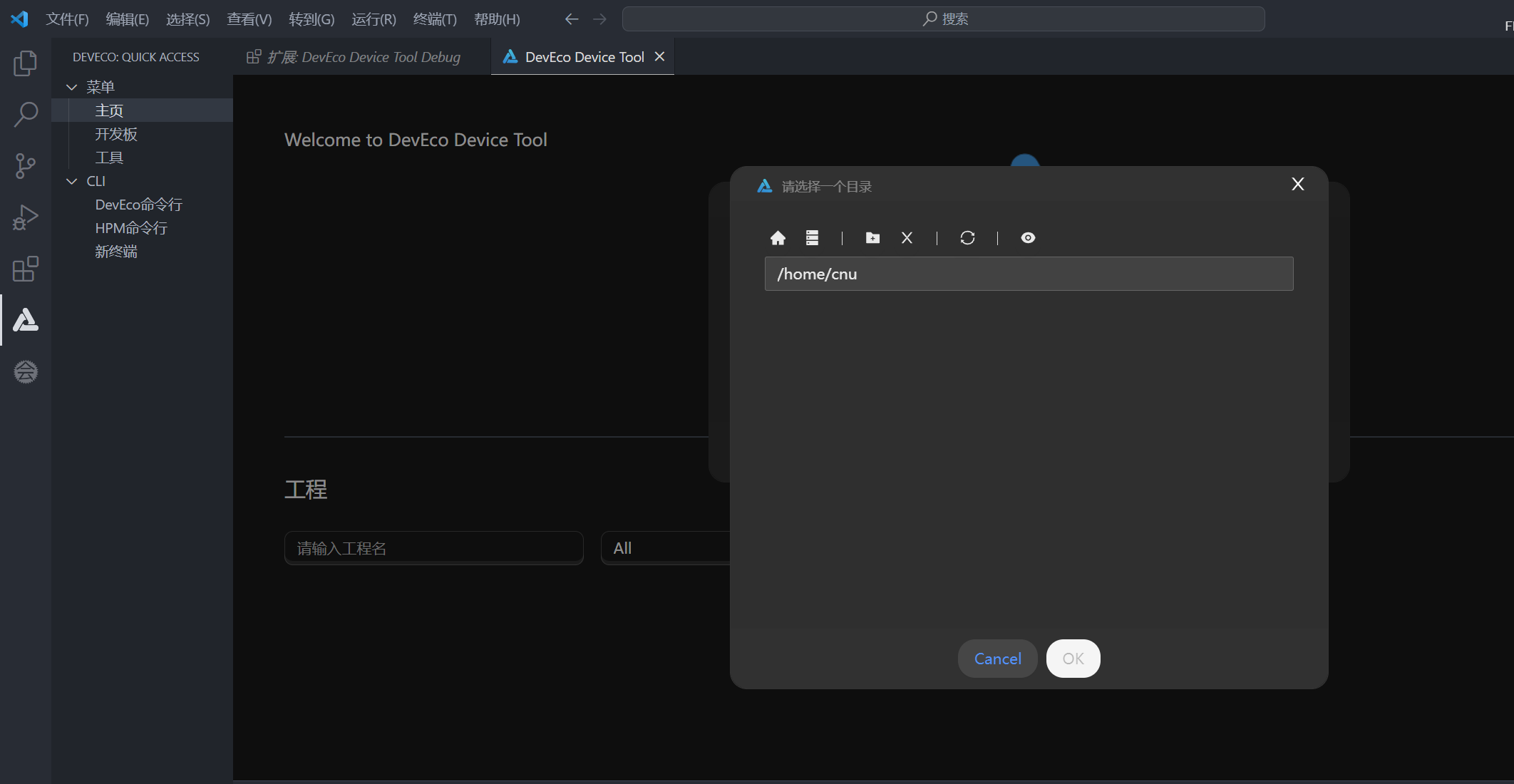The image size is (1514, 784).
Task: Click the 请输入工程名 project name field
Action: (434, 548)
